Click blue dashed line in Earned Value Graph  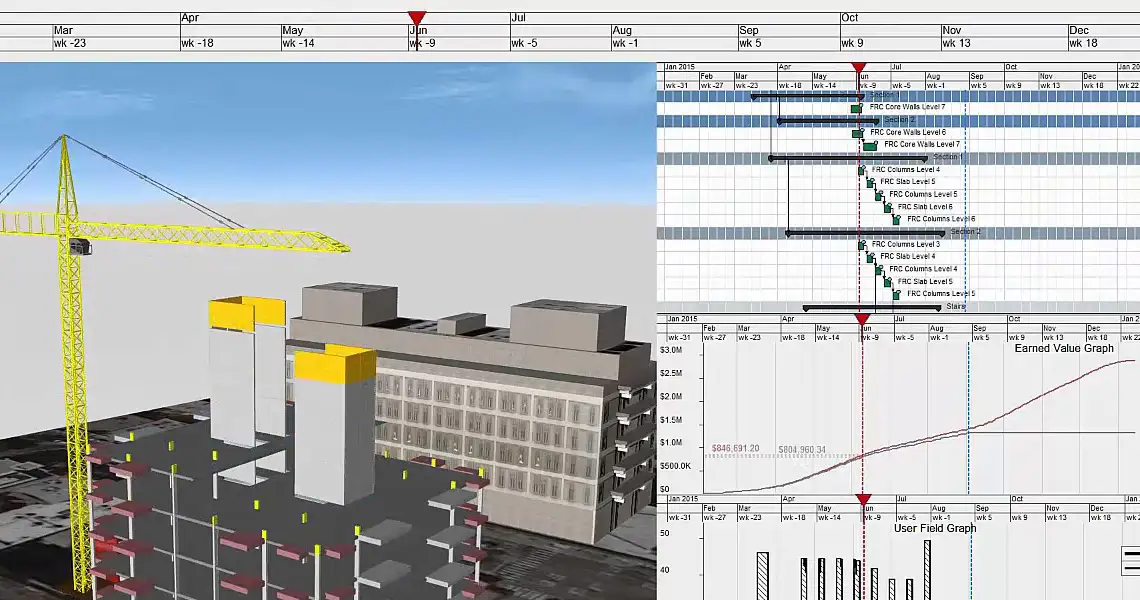pos(968,420)
